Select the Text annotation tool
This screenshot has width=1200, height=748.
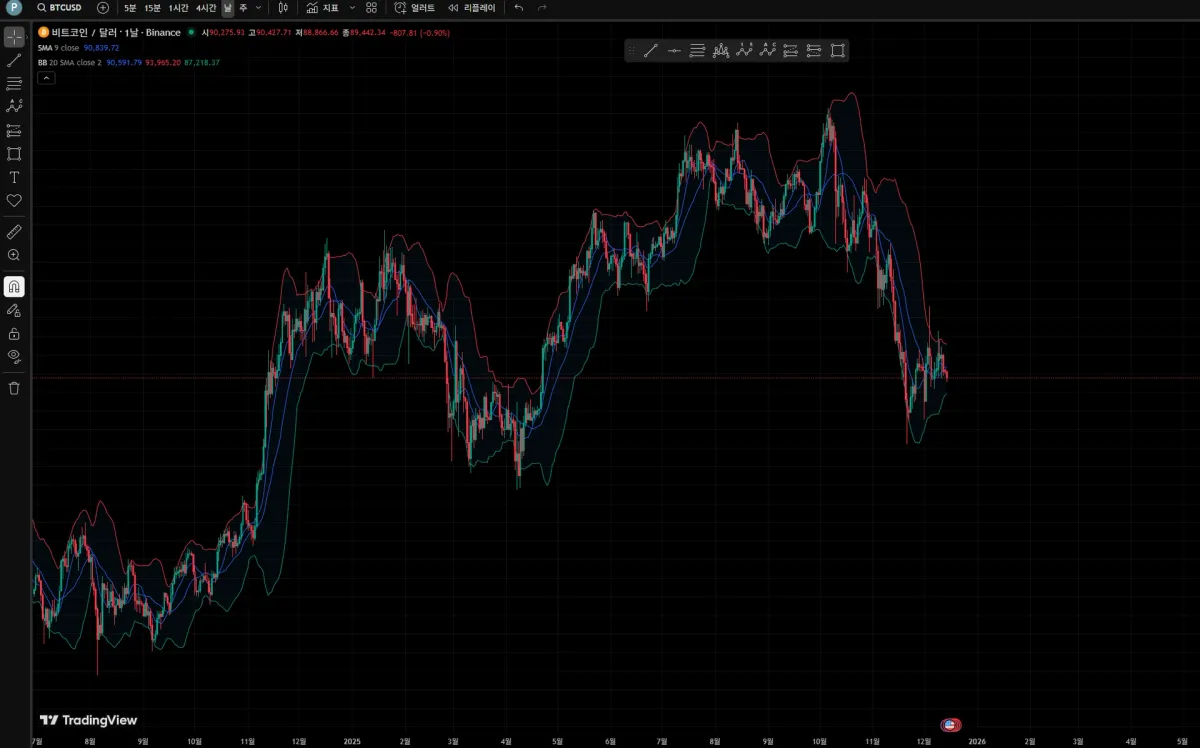click(14, 177)
